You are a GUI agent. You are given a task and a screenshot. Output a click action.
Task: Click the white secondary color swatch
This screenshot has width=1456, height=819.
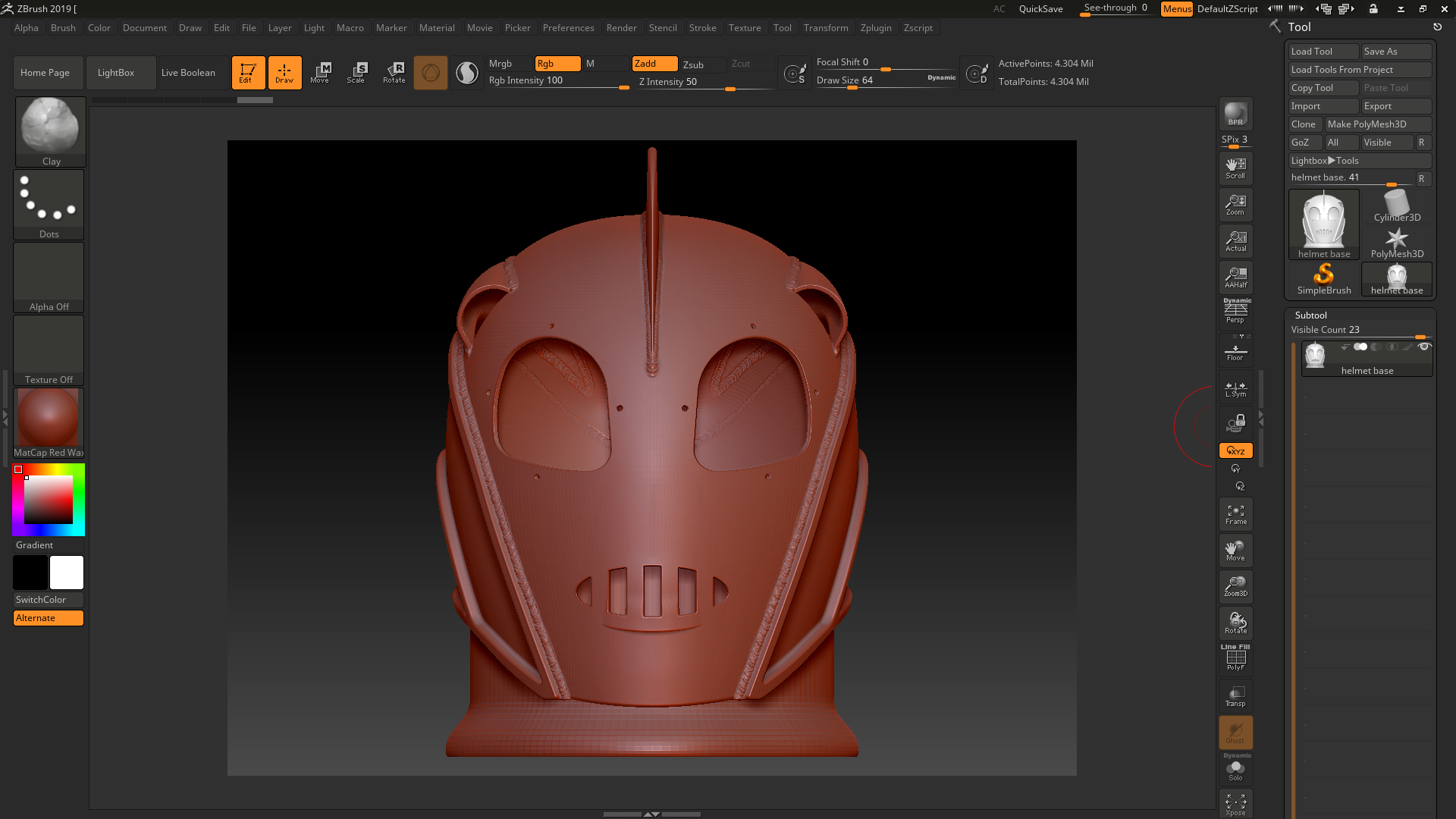(67, 573)
